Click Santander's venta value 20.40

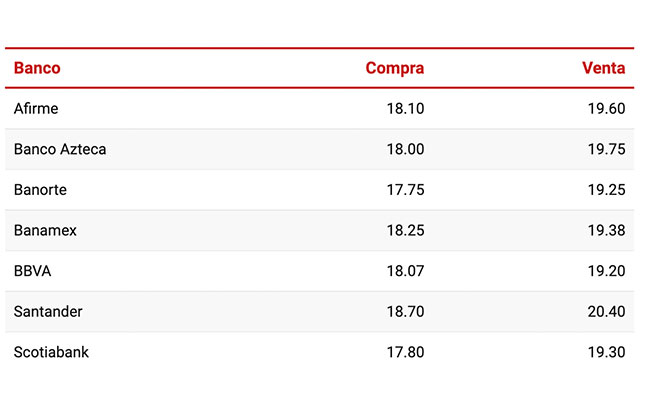[606, 312]
